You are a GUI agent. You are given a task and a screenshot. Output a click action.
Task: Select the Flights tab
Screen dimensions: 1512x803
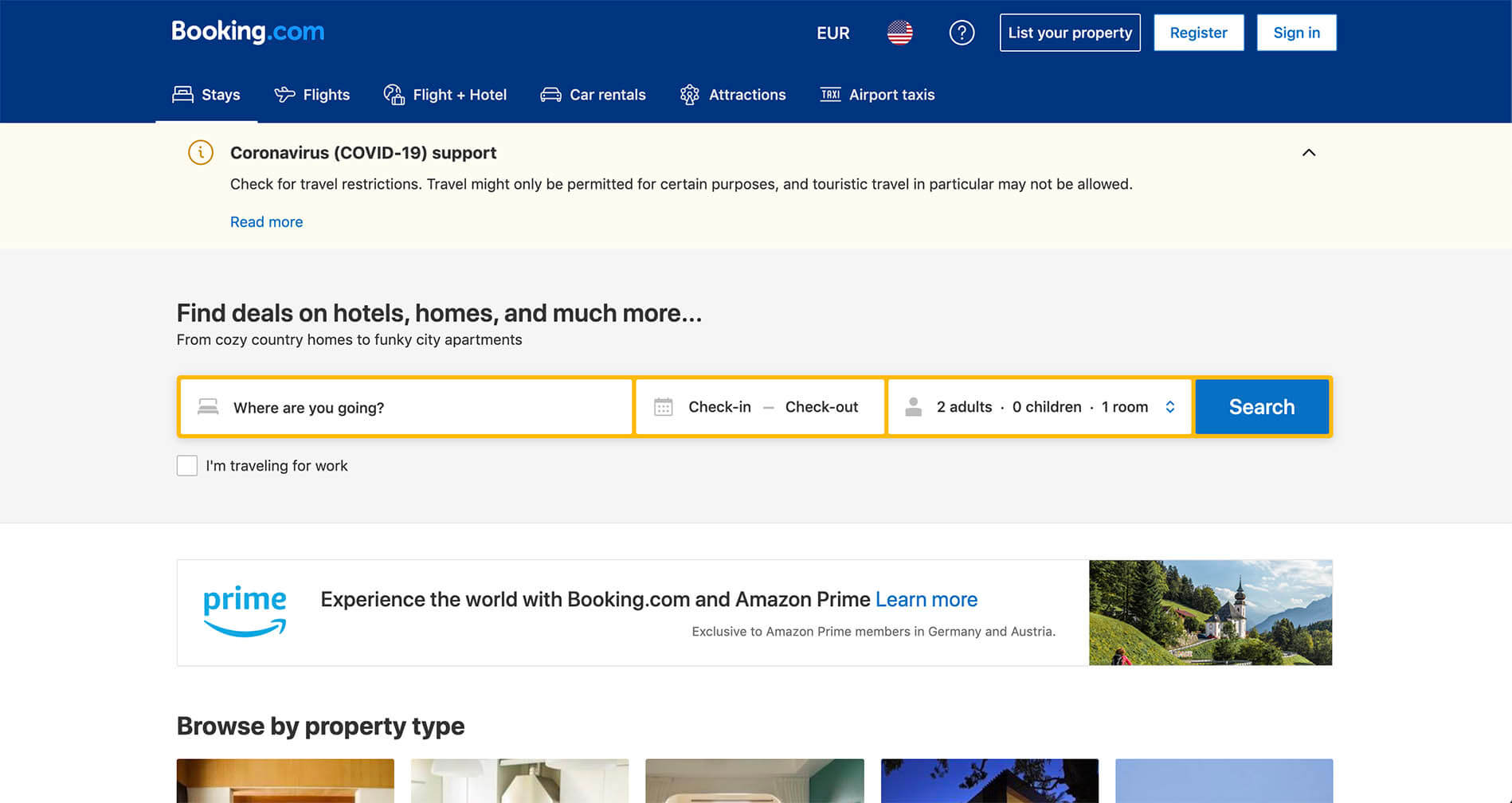point(311,95)
